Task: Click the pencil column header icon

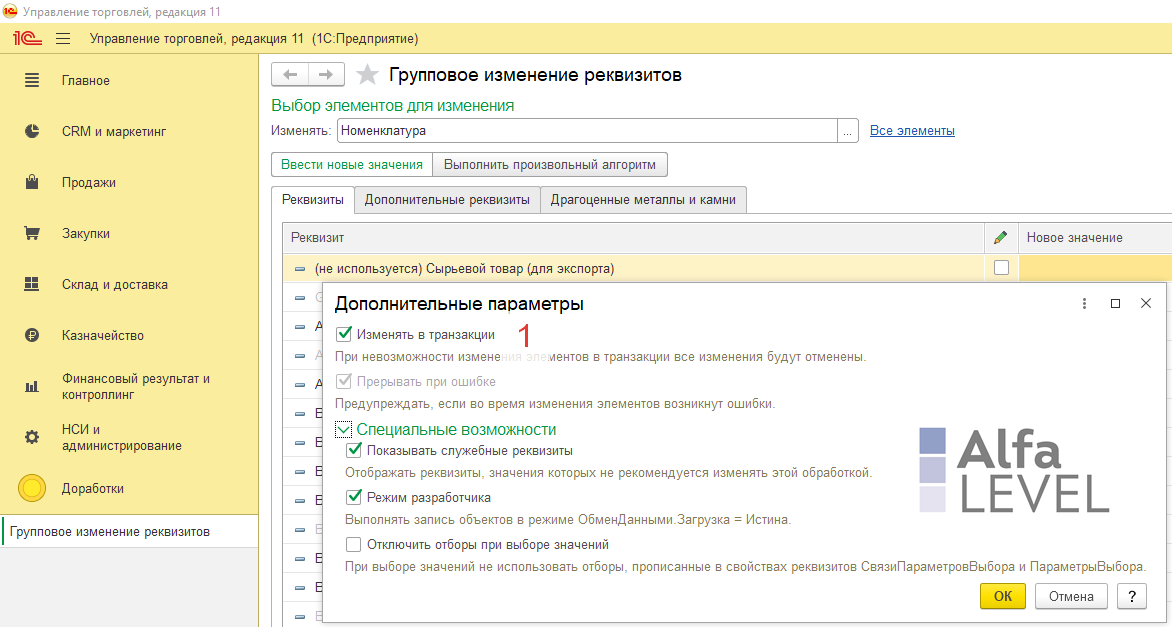Action: [x=1000, y=238]
